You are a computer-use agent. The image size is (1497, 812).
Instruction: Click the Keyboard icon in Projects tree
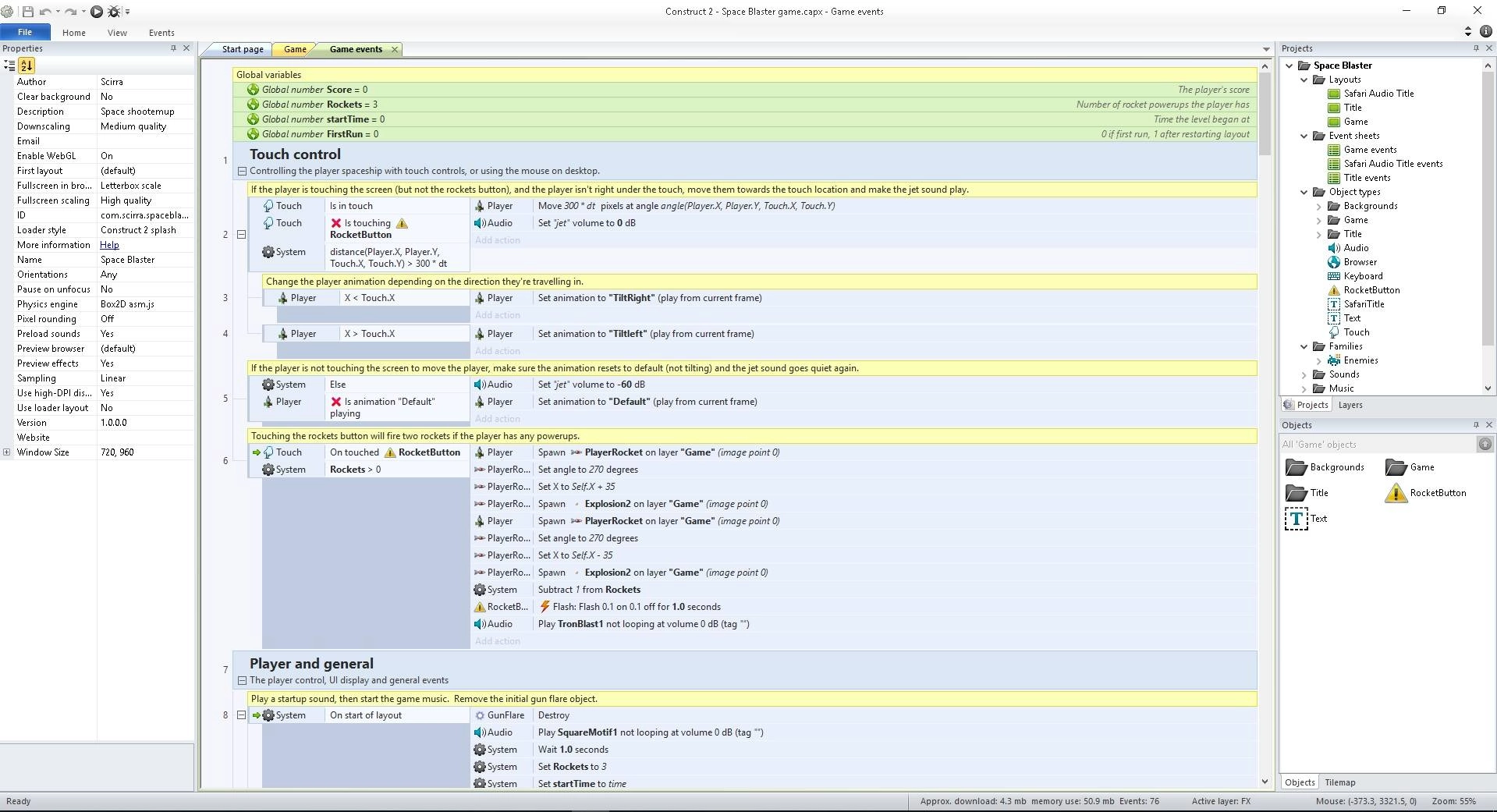(x=1334, y=276)
